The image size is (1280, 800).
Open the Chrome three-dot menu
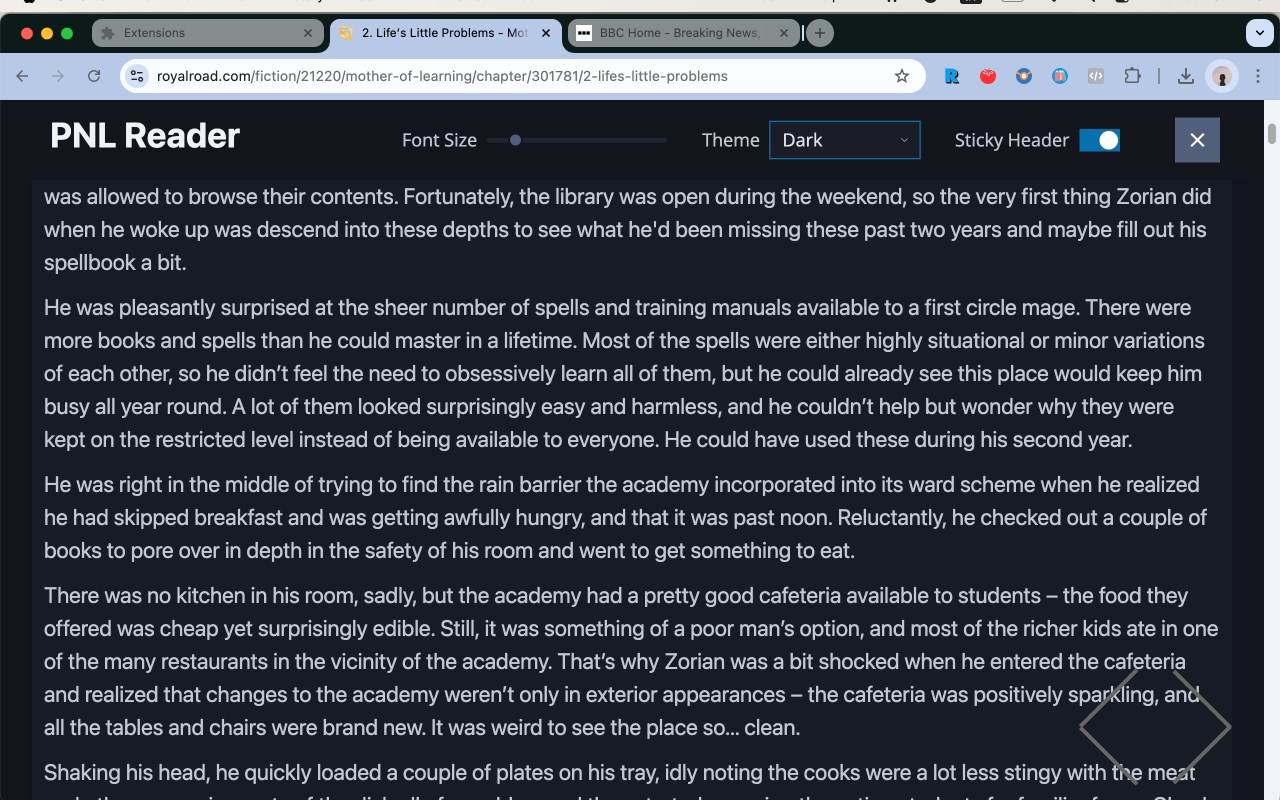click(x=1258, y=76)
